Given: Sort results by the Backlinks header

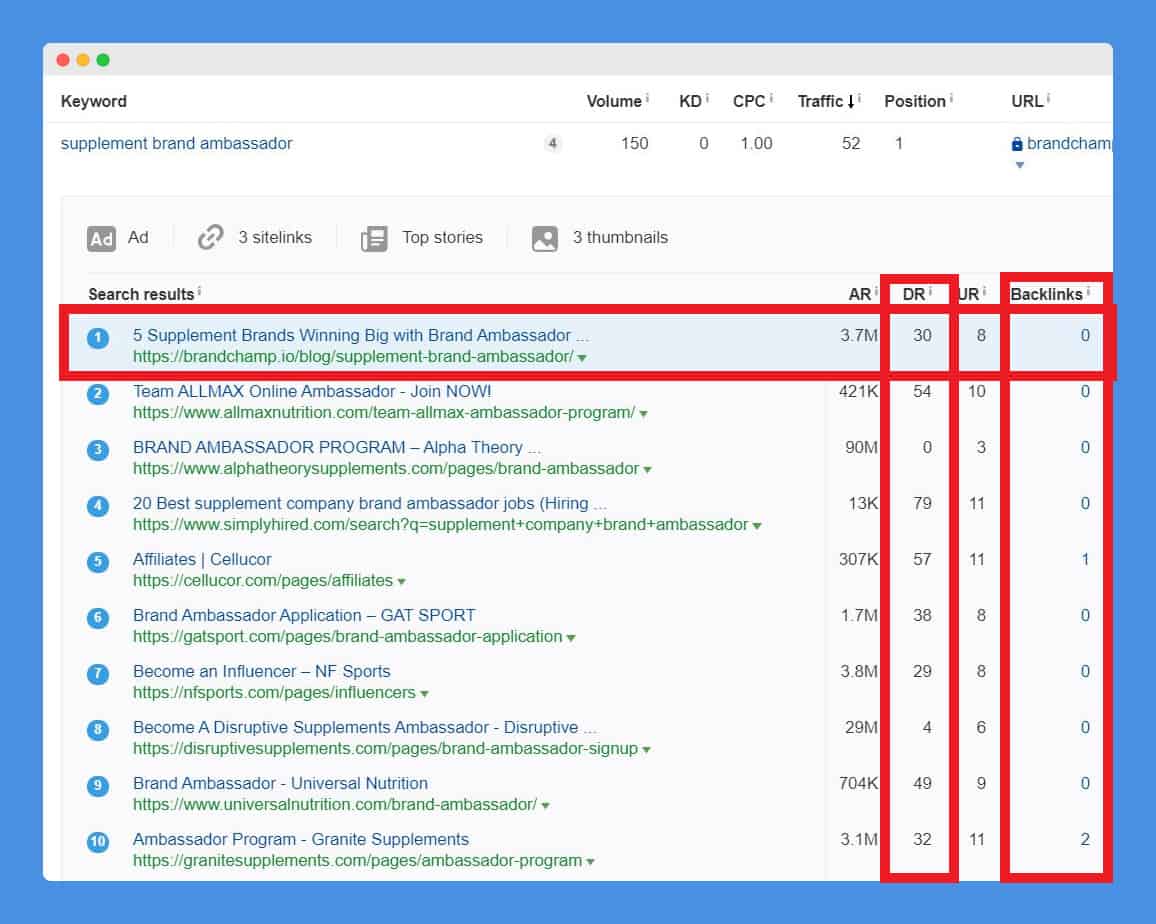Looking at the screenshot, I should pyautogui.click(x=1046, y=294).
